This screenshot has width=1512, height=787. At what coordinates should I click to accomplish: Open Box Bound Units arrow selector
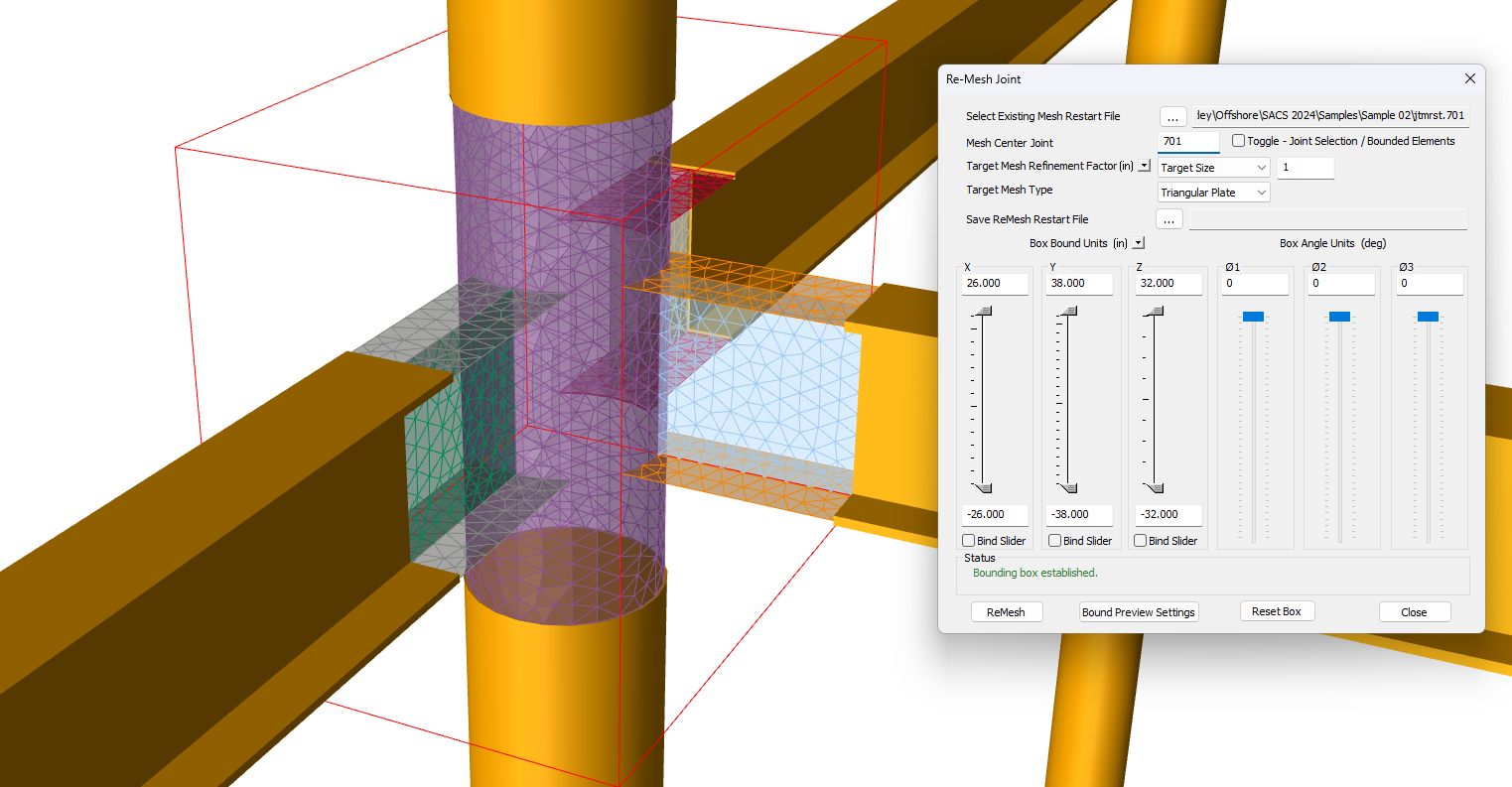point(1138,243)
